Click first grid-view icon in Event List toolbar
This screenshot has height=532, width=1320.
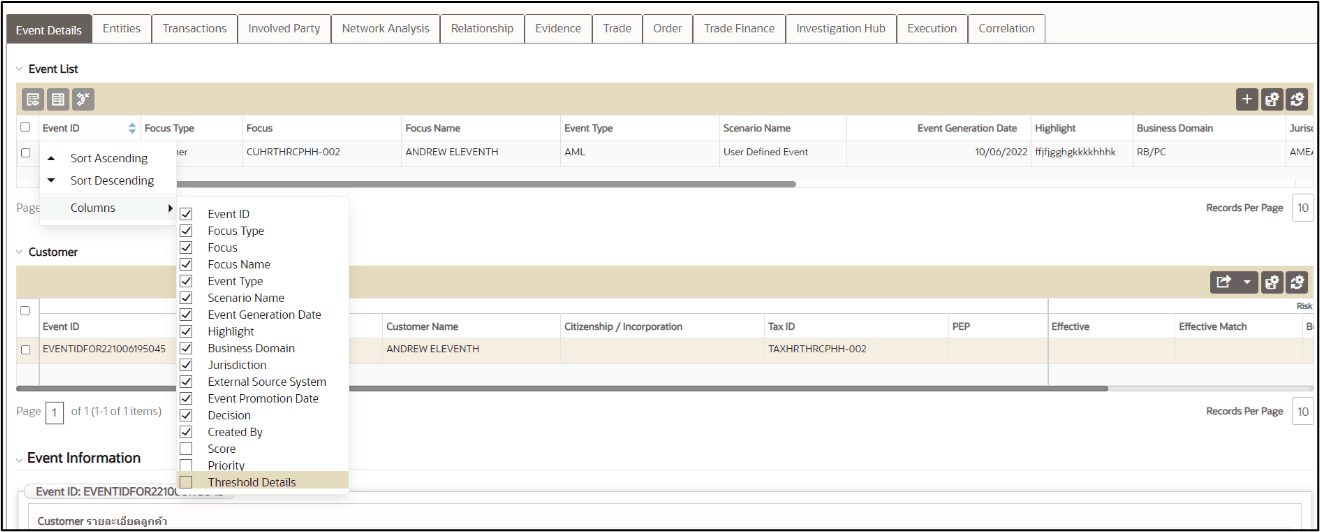[33, 99]
